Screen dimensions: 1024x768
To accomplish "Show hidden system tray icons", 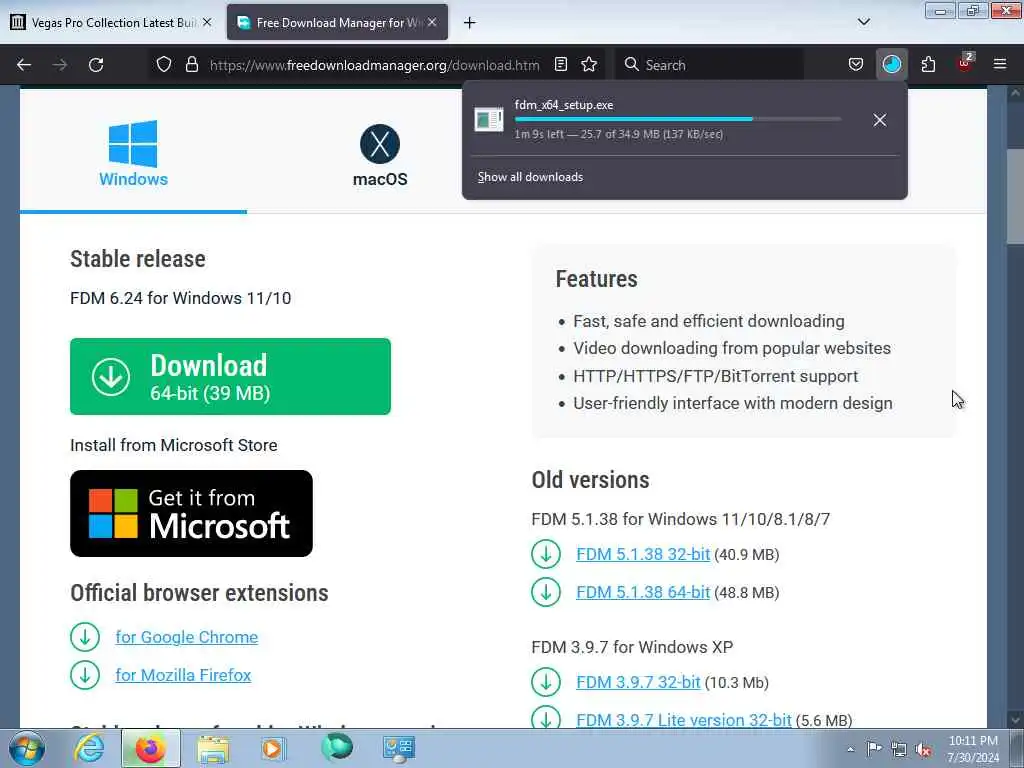I will (x=850, y=749).
